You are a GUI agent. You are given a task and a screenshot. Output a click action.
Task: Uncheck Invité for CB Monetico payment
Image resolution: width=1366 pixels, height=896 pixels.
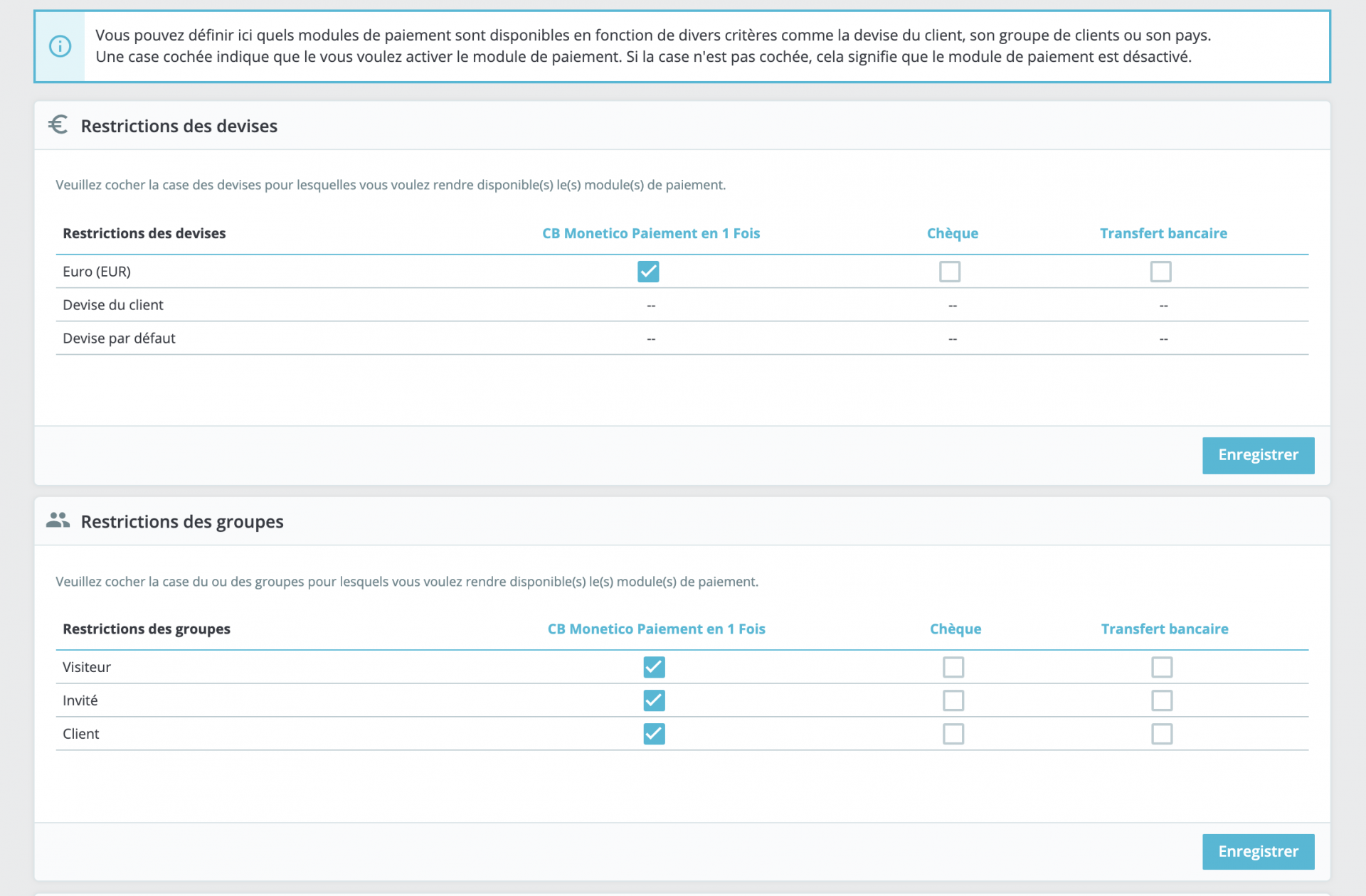pos(654,700)
